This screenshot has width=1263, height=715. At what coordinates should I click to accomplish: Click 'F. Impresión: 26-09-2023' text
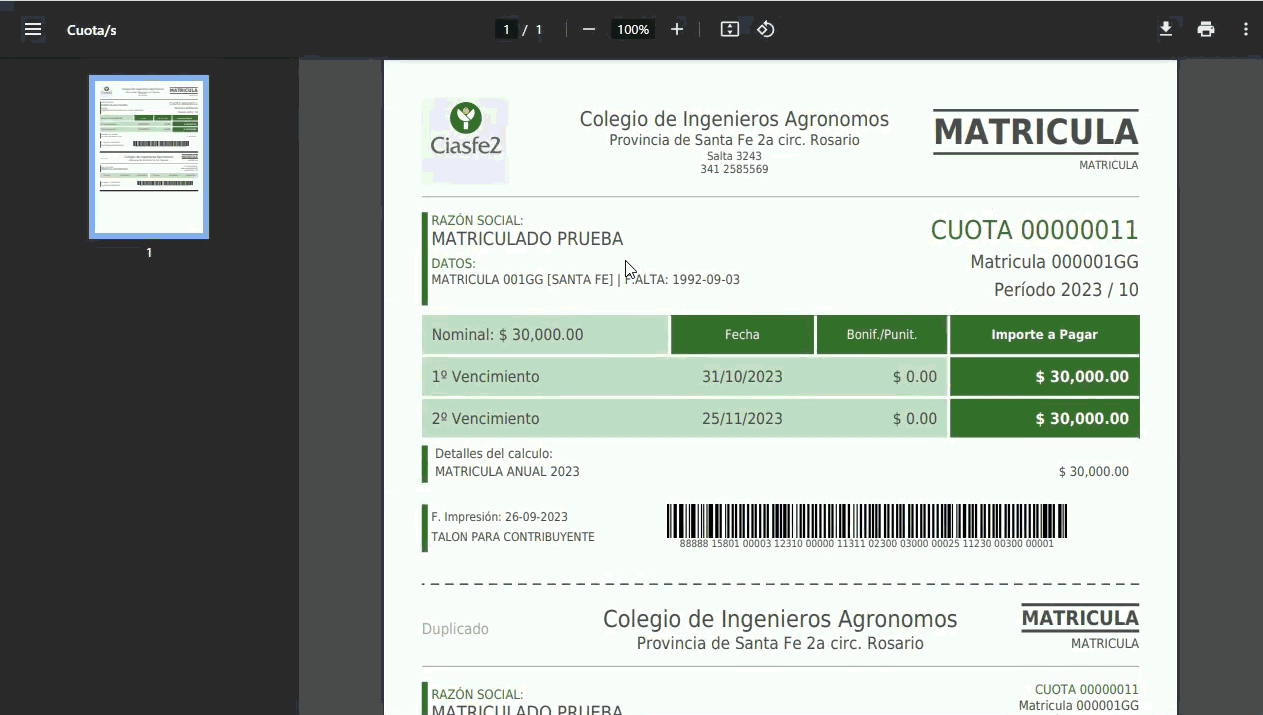(499, 517)
